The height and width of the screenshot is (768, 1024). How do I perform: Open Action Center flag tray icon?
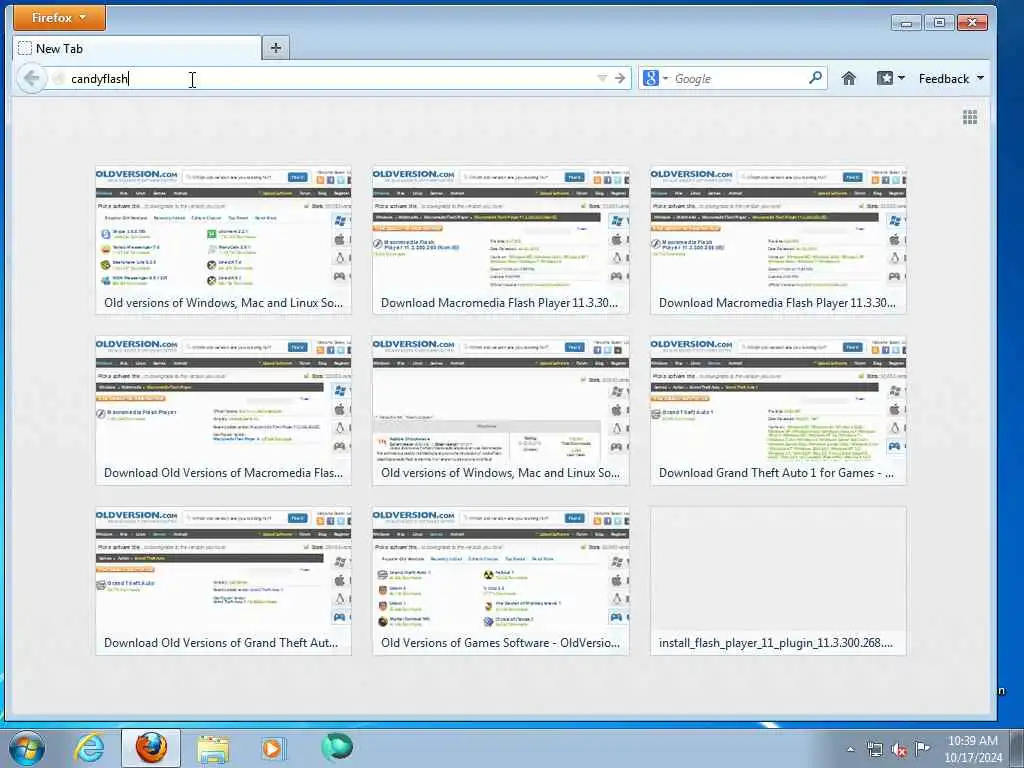click(922, 748)
